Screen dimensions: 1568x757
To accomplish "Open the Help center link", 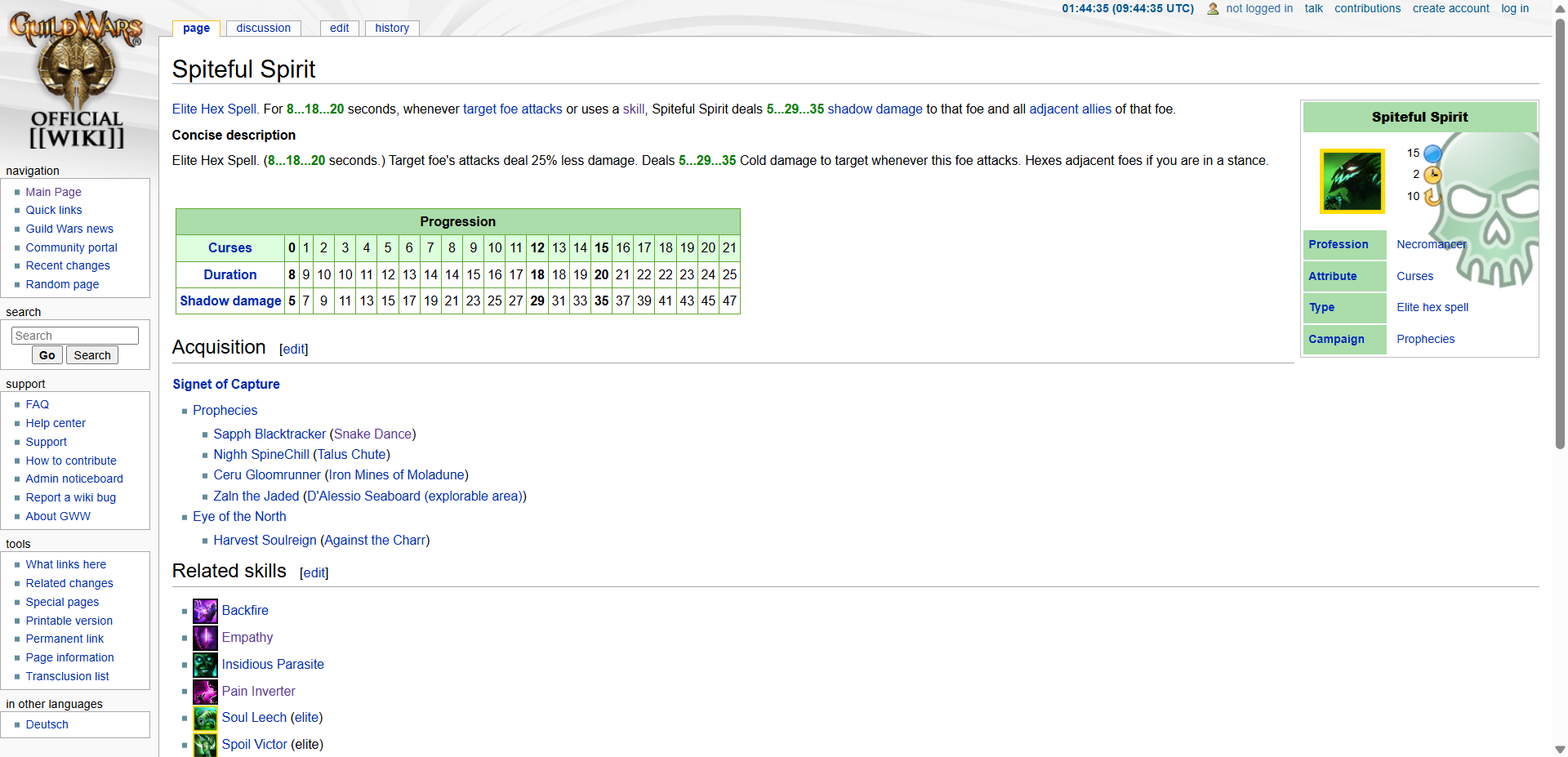I will pyautogui.click(x=55, y=423).
